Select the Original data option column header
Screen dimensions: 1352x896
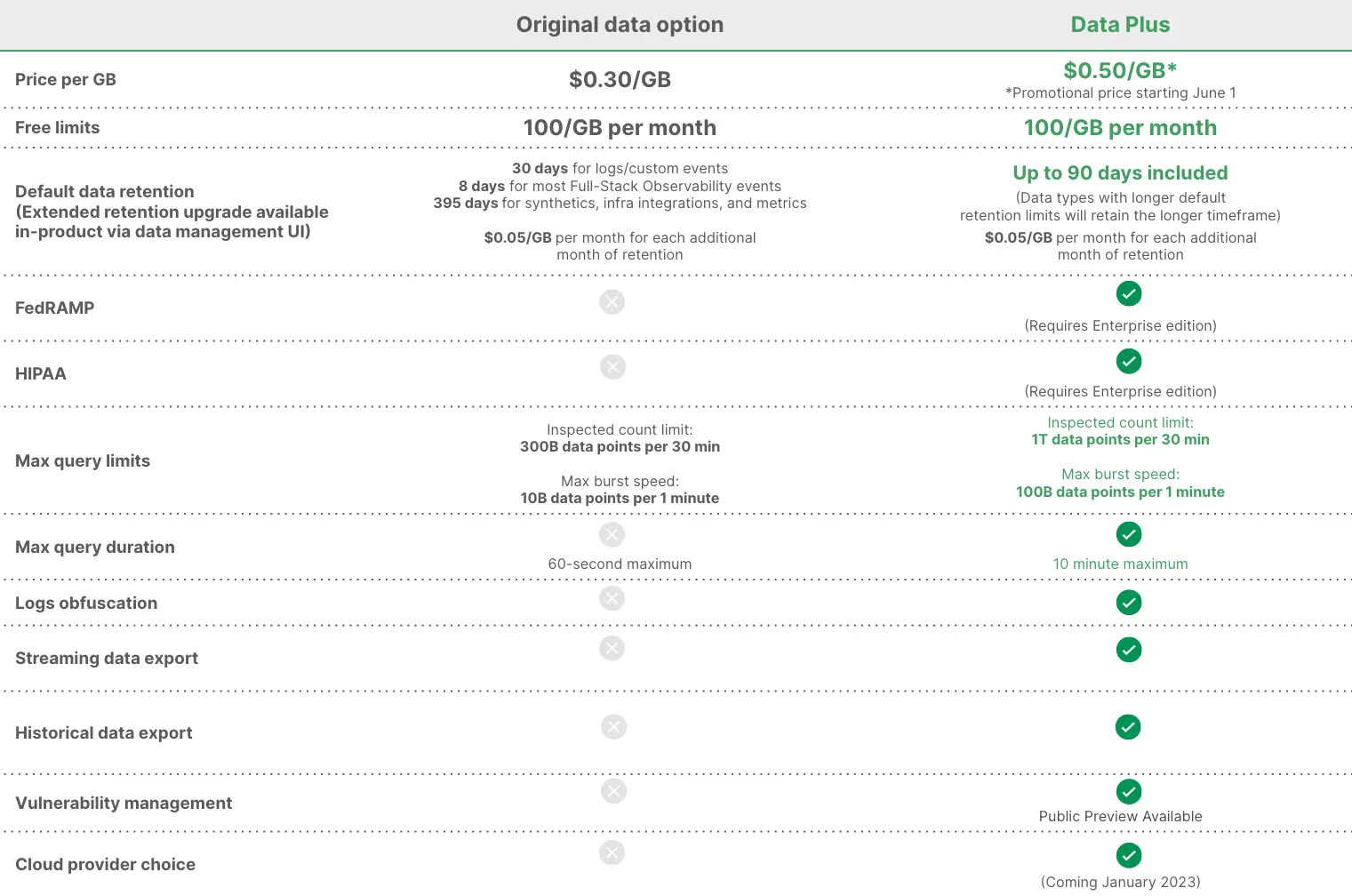click(620, 24)
